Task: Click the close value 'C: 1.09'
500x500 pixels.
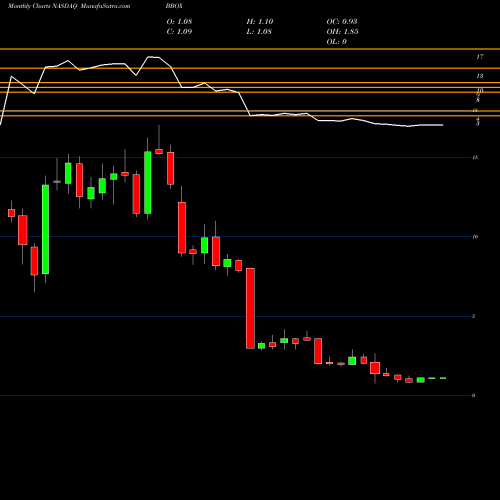Action: [x=179, y=32]
